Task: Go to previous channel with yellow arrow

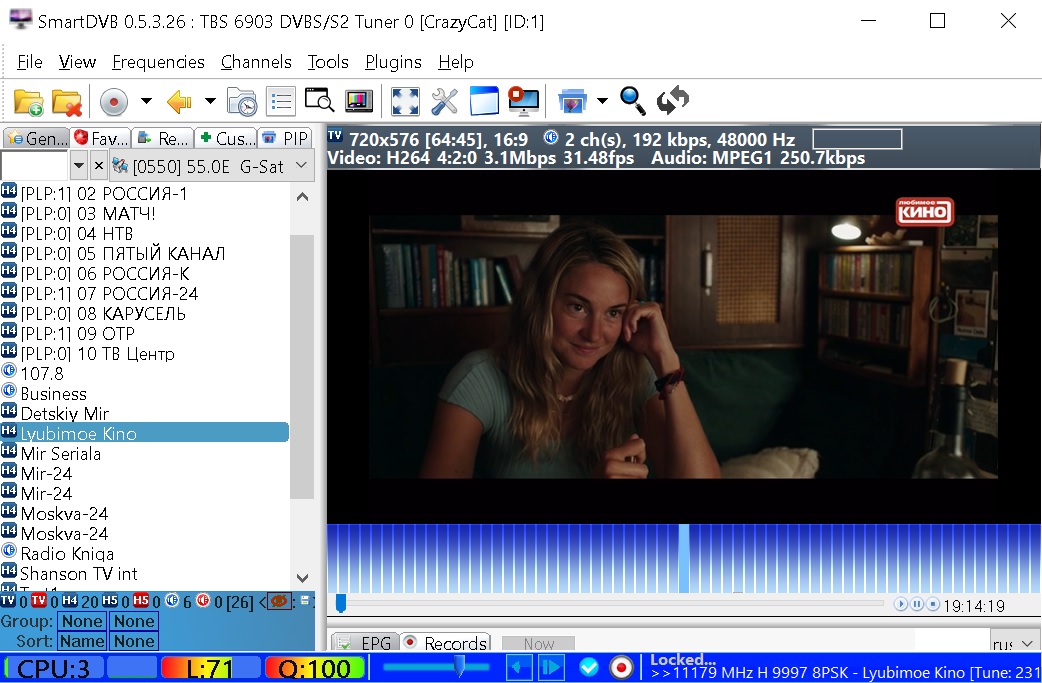Action: [179, 102]
